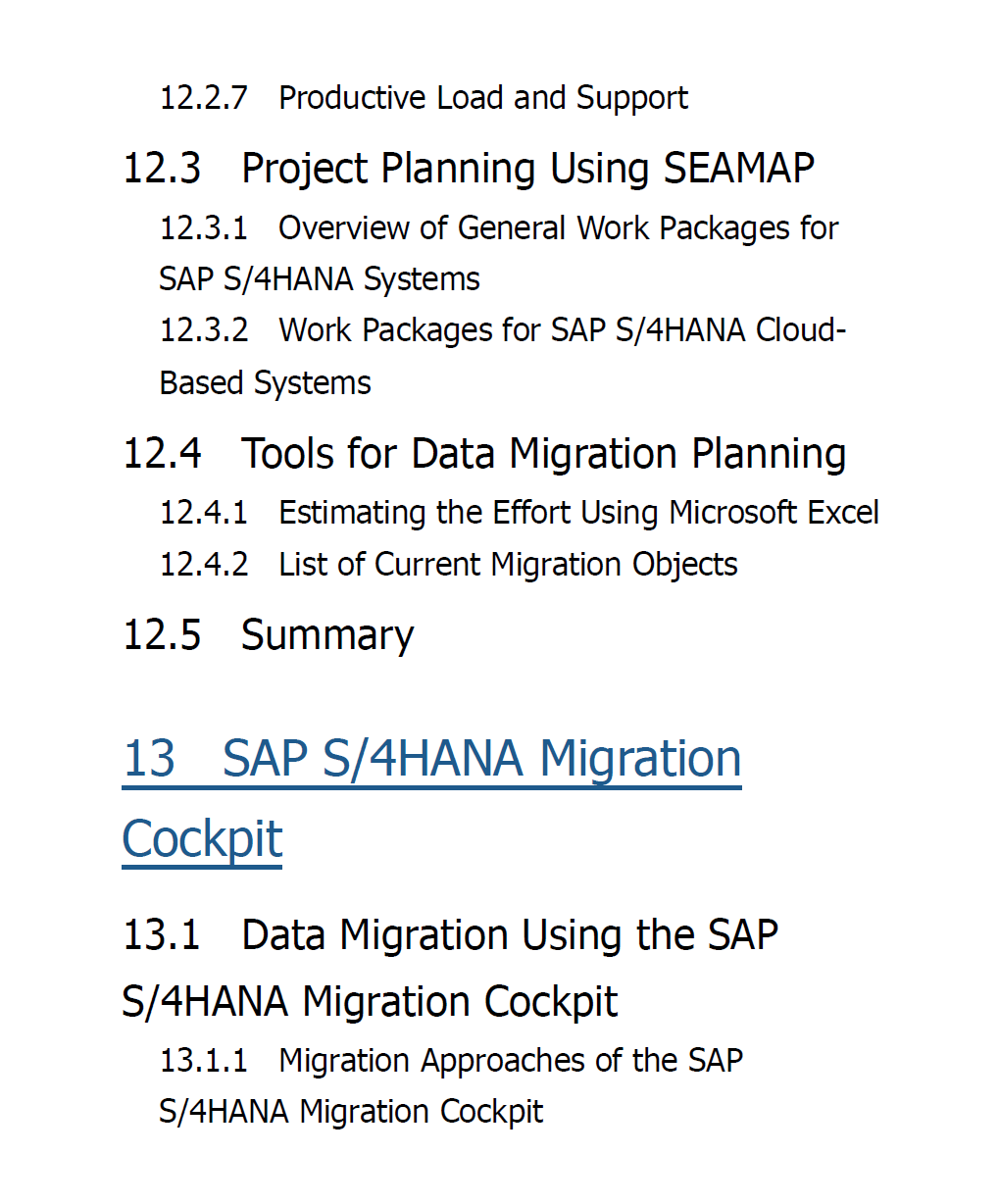The width and height of the screenshot is (999, 1204).
Task: Click the subsection number 12.2.7
Action: tap(204, 98)
